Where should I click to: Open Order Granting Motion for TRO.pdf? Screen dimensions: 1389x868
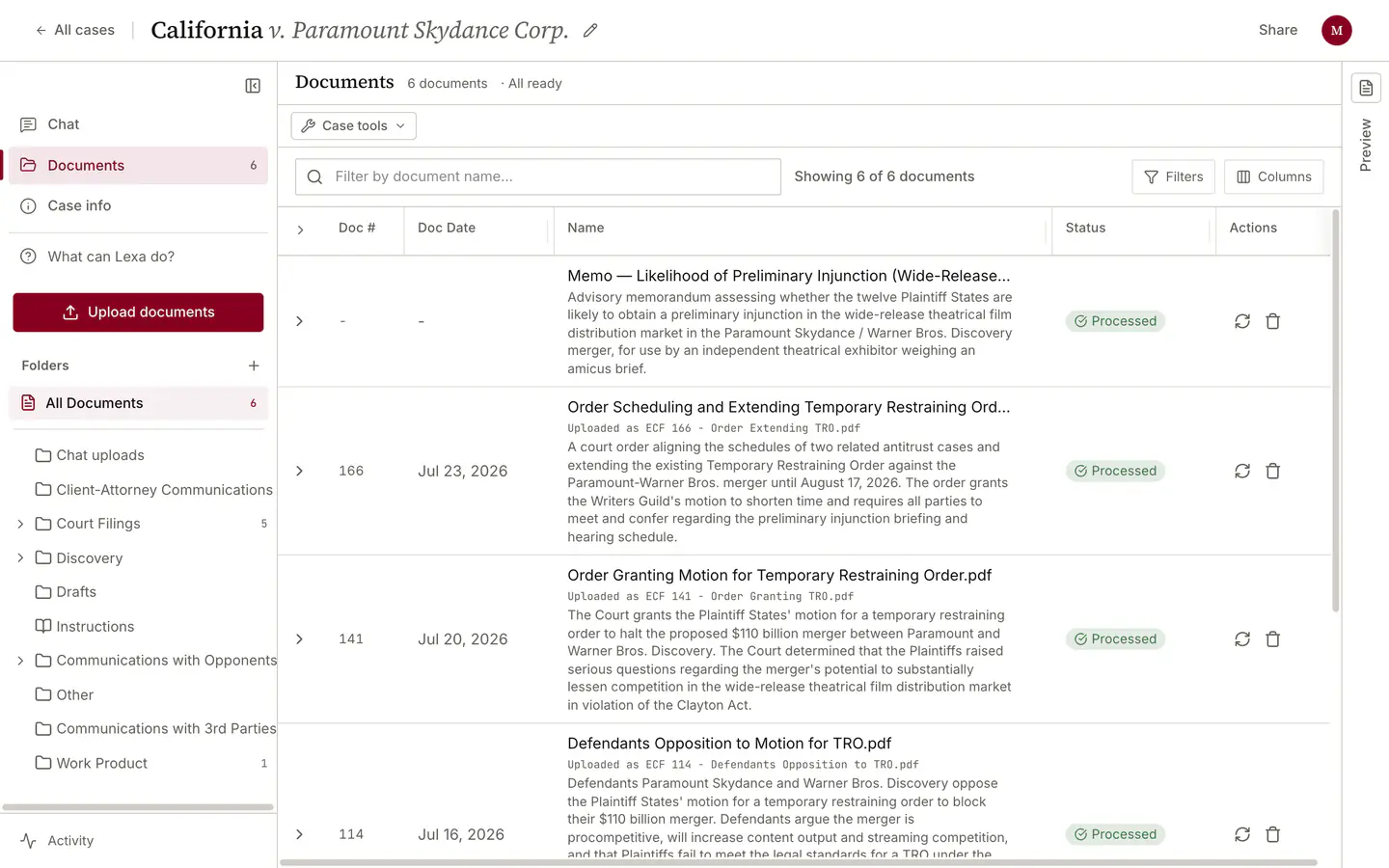tap(779, 576)
